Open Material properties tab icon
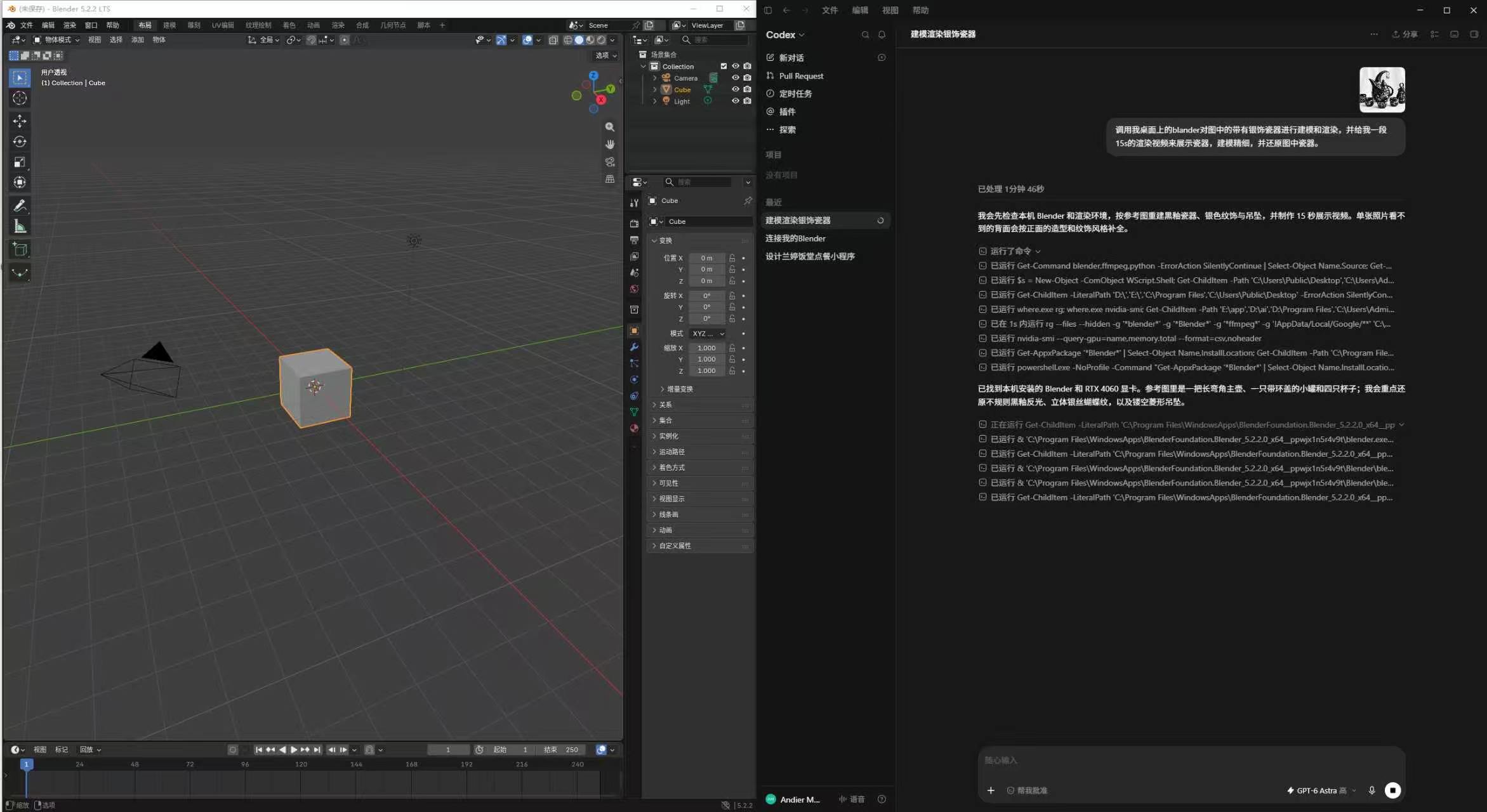This screenshot has width=1487, height=812. [633, 428]
